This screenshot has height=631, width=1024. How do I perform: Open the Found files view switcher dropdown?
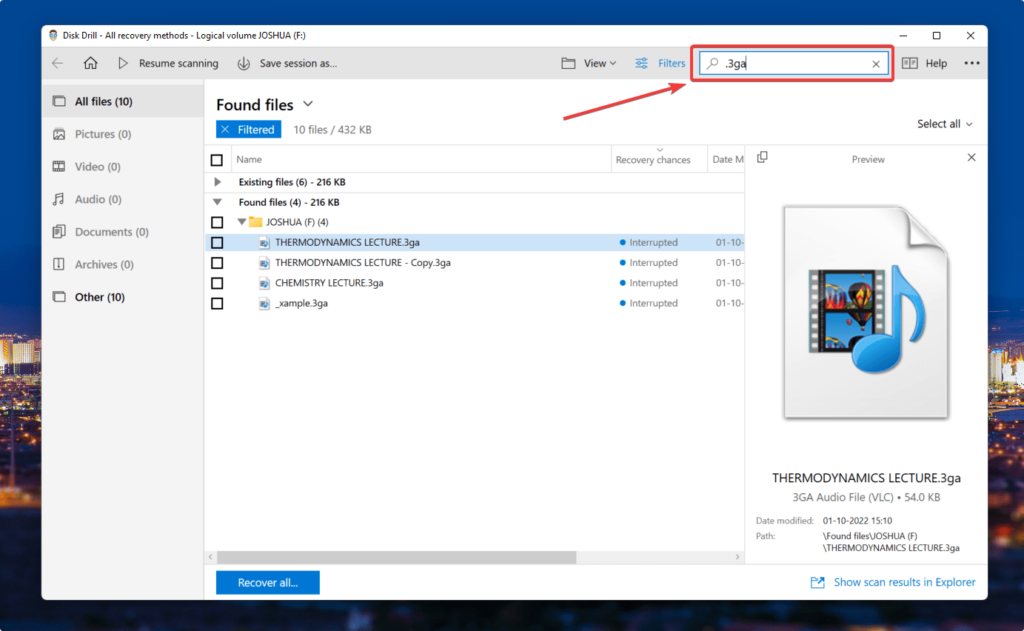[x=306, y=104]
